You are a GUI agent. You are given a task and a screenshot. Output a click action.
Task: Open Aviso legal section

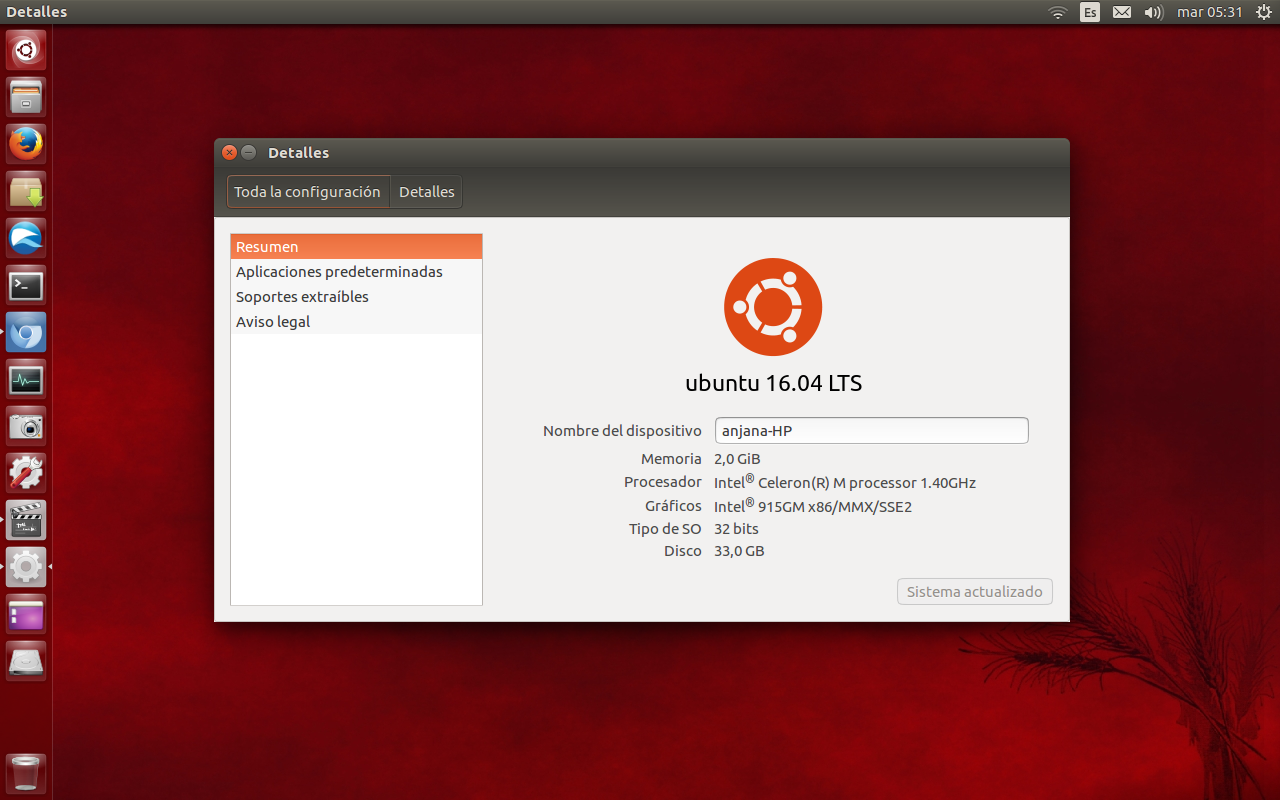(356, 322)
